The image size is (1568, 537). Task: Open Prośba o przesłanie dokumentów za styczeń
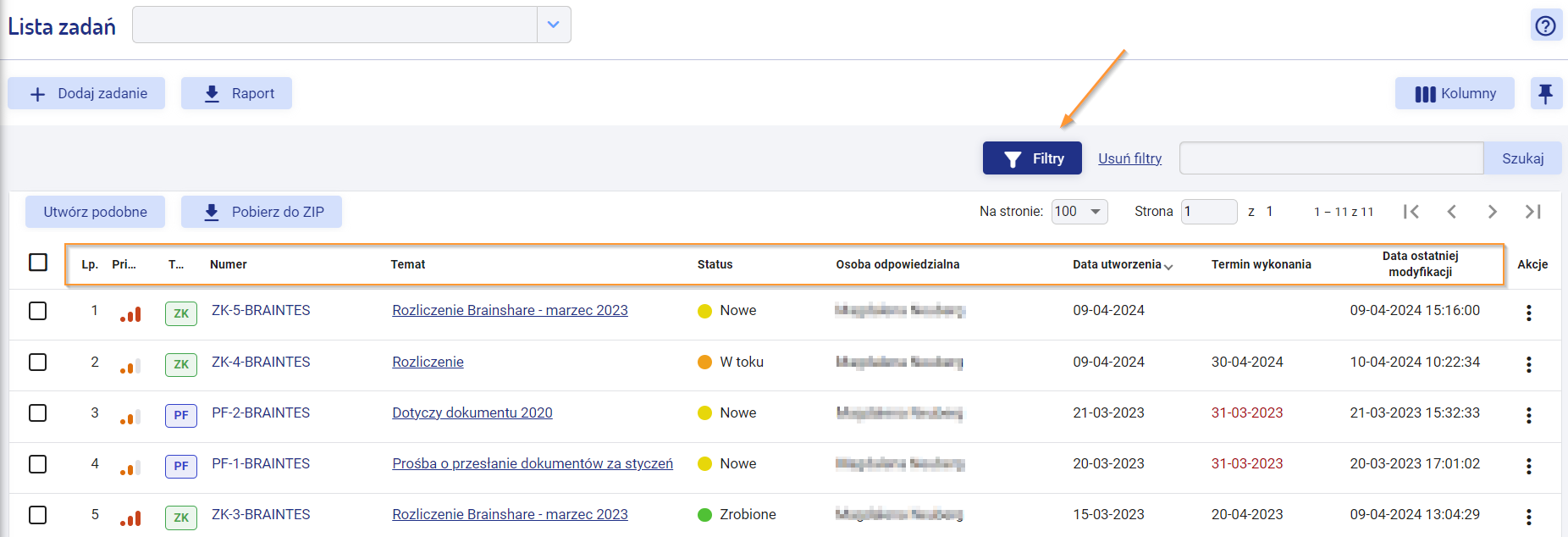tap(533, 463)
